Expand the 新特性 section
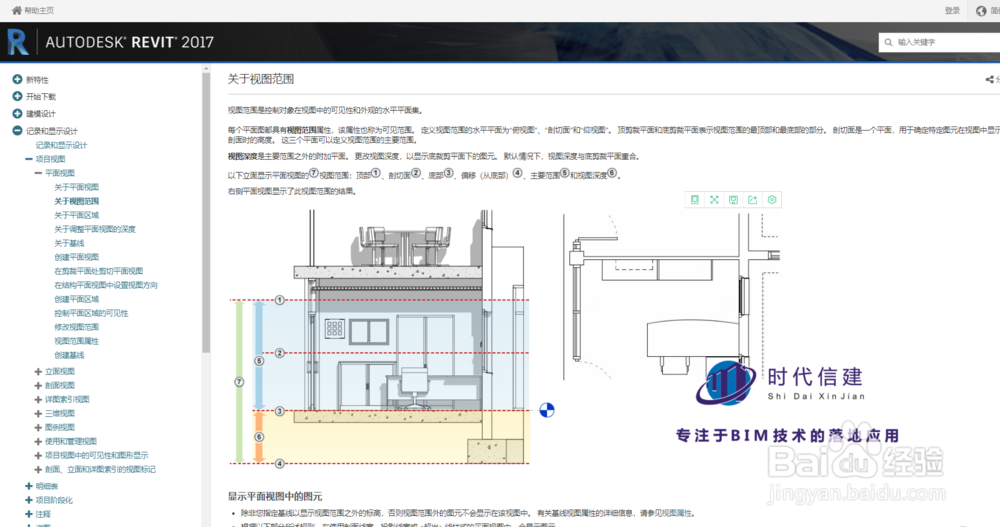1000x527 pixels. 17,80
